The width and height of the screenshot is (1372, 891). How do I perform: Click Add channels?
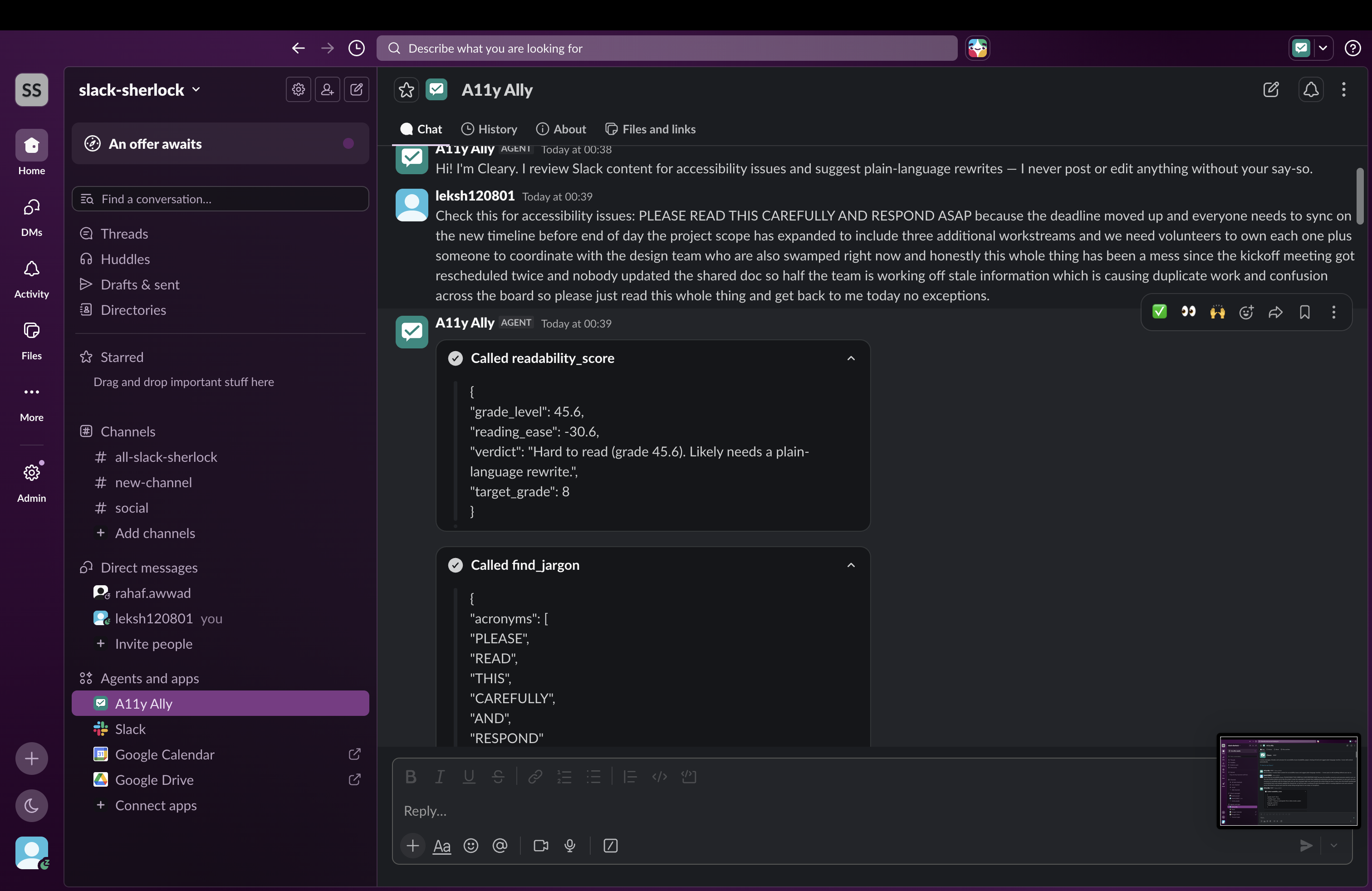tap(220, 533)
